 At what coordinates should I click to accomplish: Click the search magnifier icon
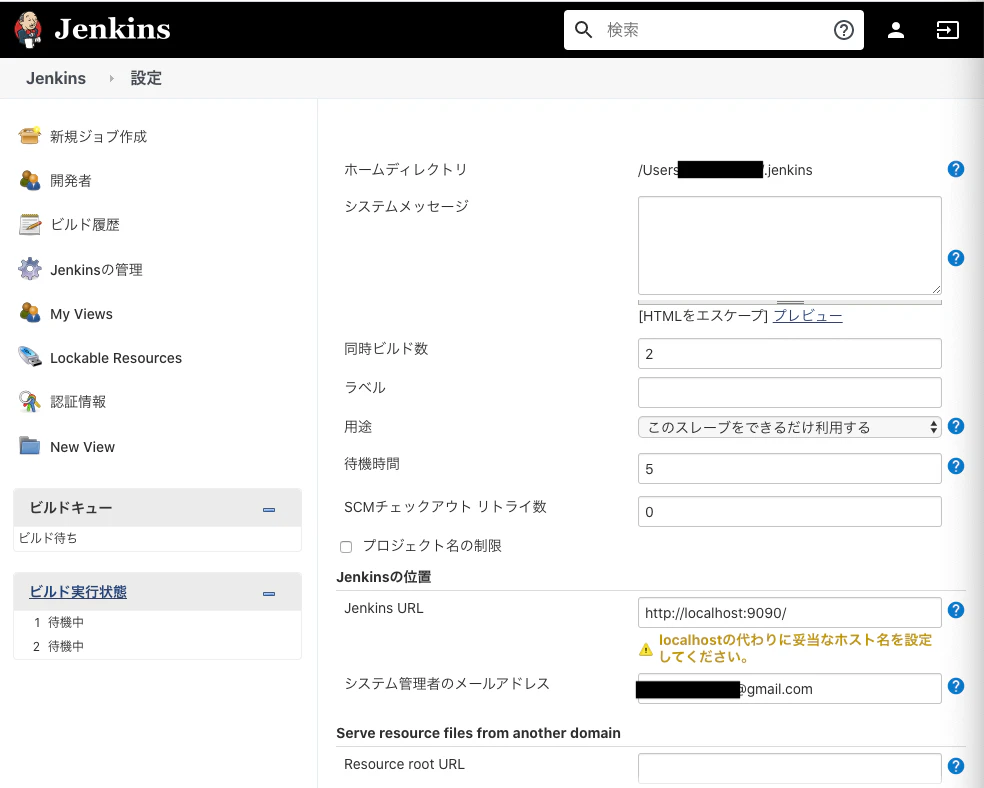point(584,29)
